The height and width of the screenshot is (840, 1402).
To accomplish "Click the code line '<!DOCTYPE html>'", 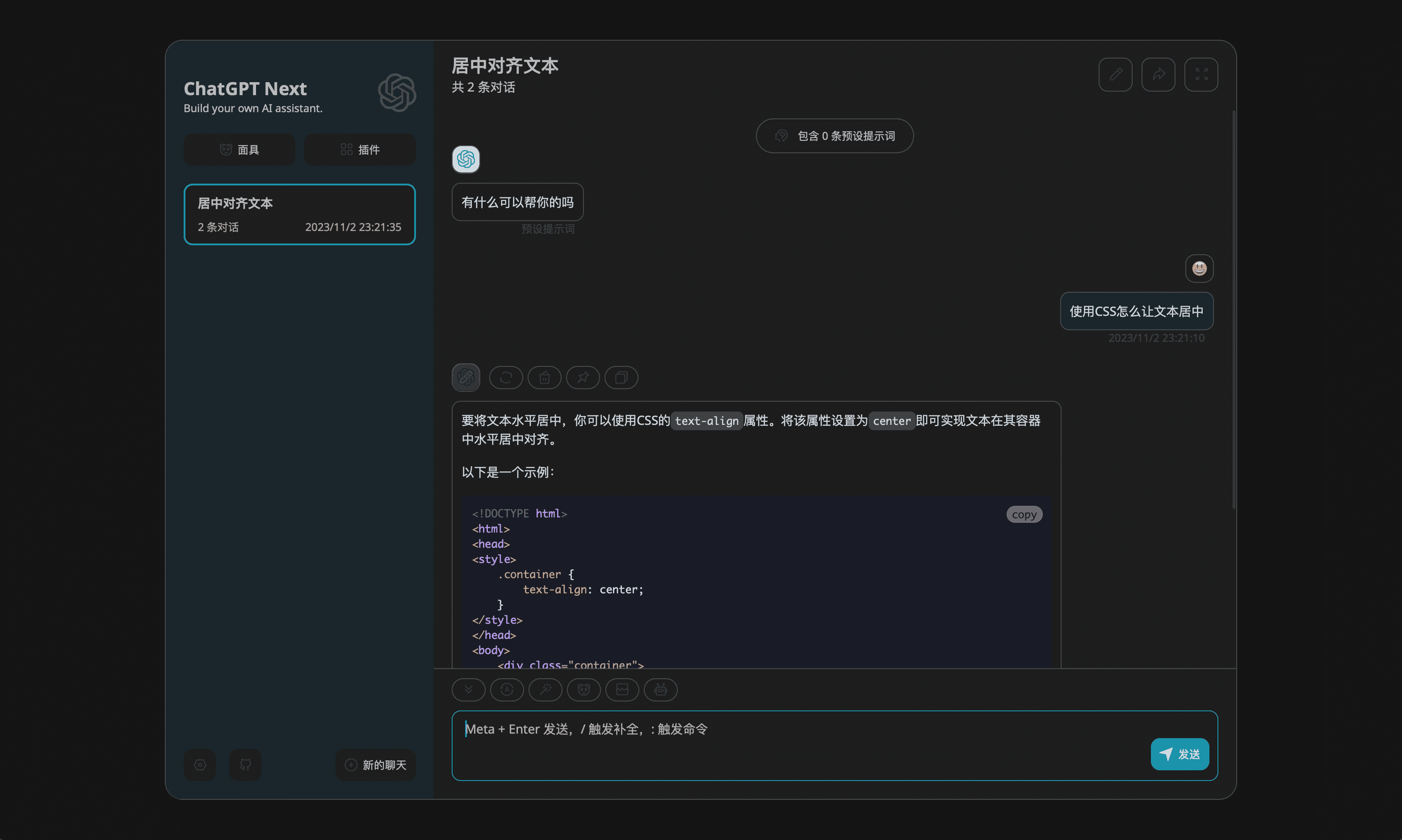I will pyautogui.click(x=519, y=513).
